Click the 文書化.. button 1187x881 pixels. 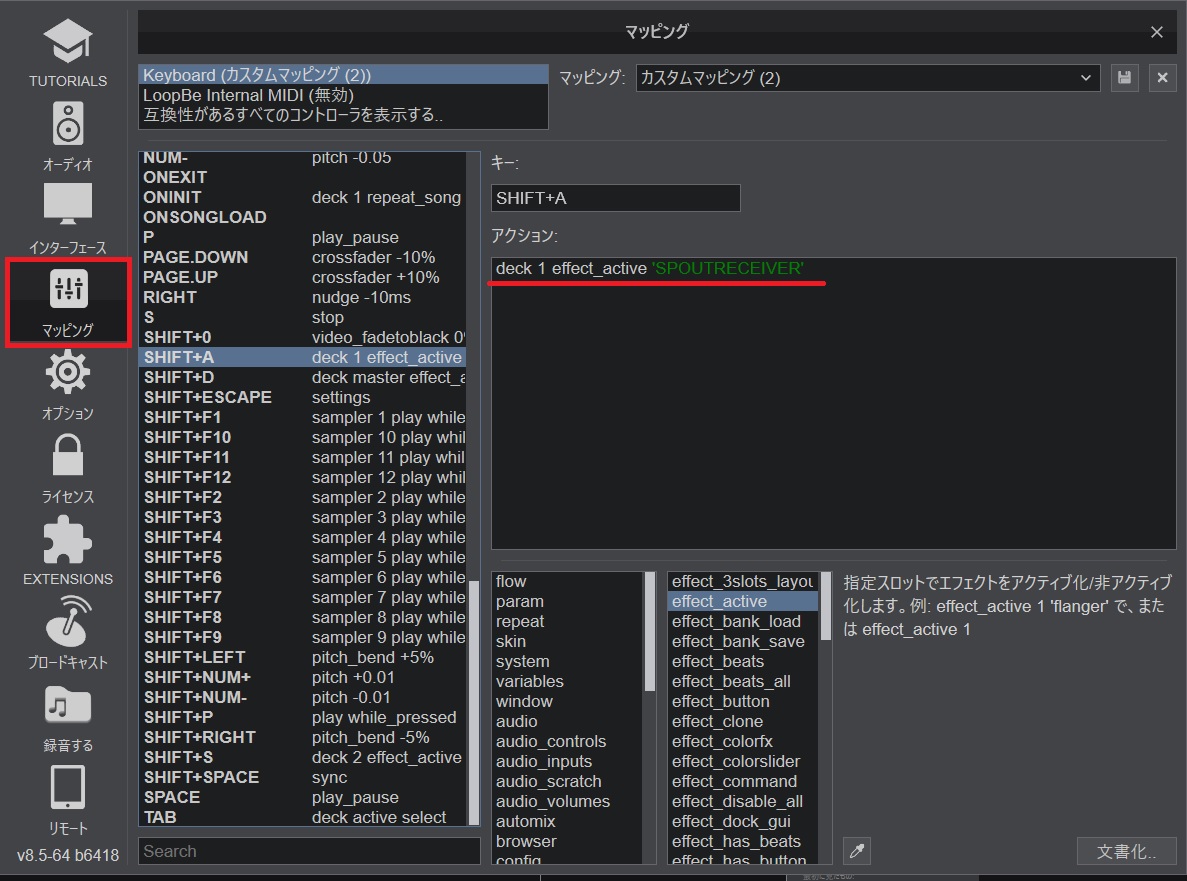point(1126,851)
